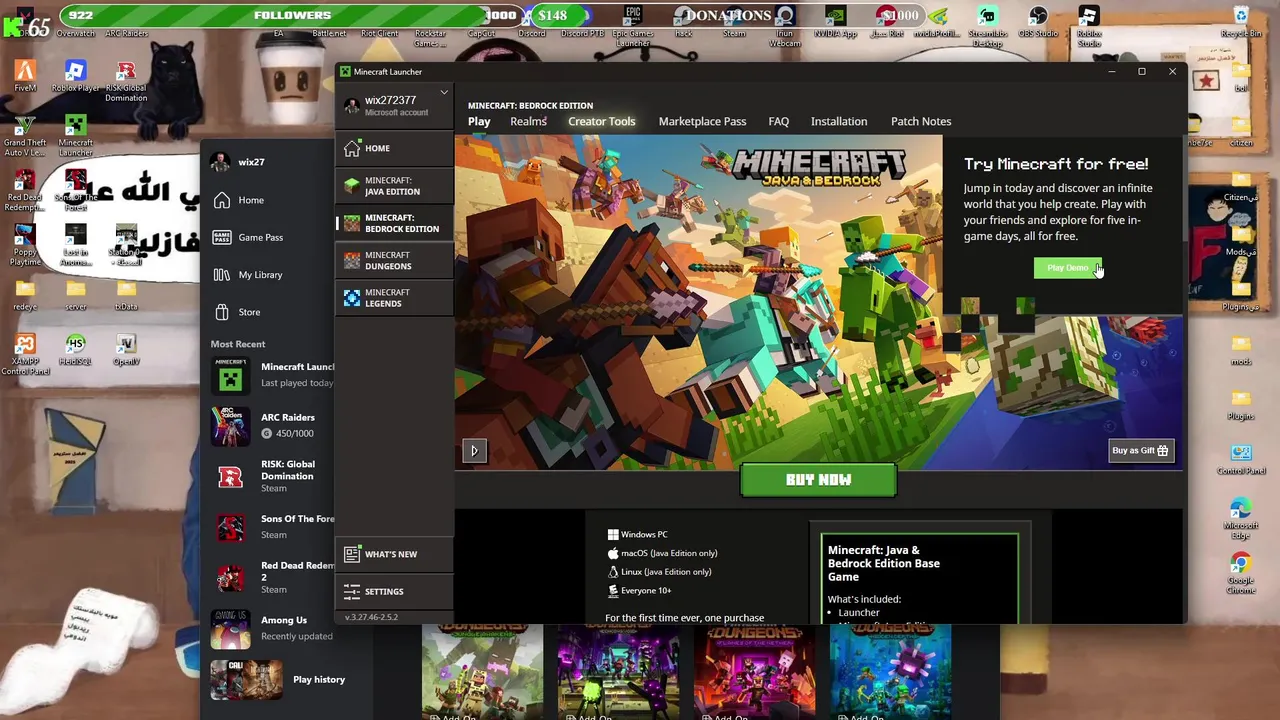Select Red Dead Redemption 2 in recent list
This screenshot has width=1280, height=720.
(x=271, y=577)
